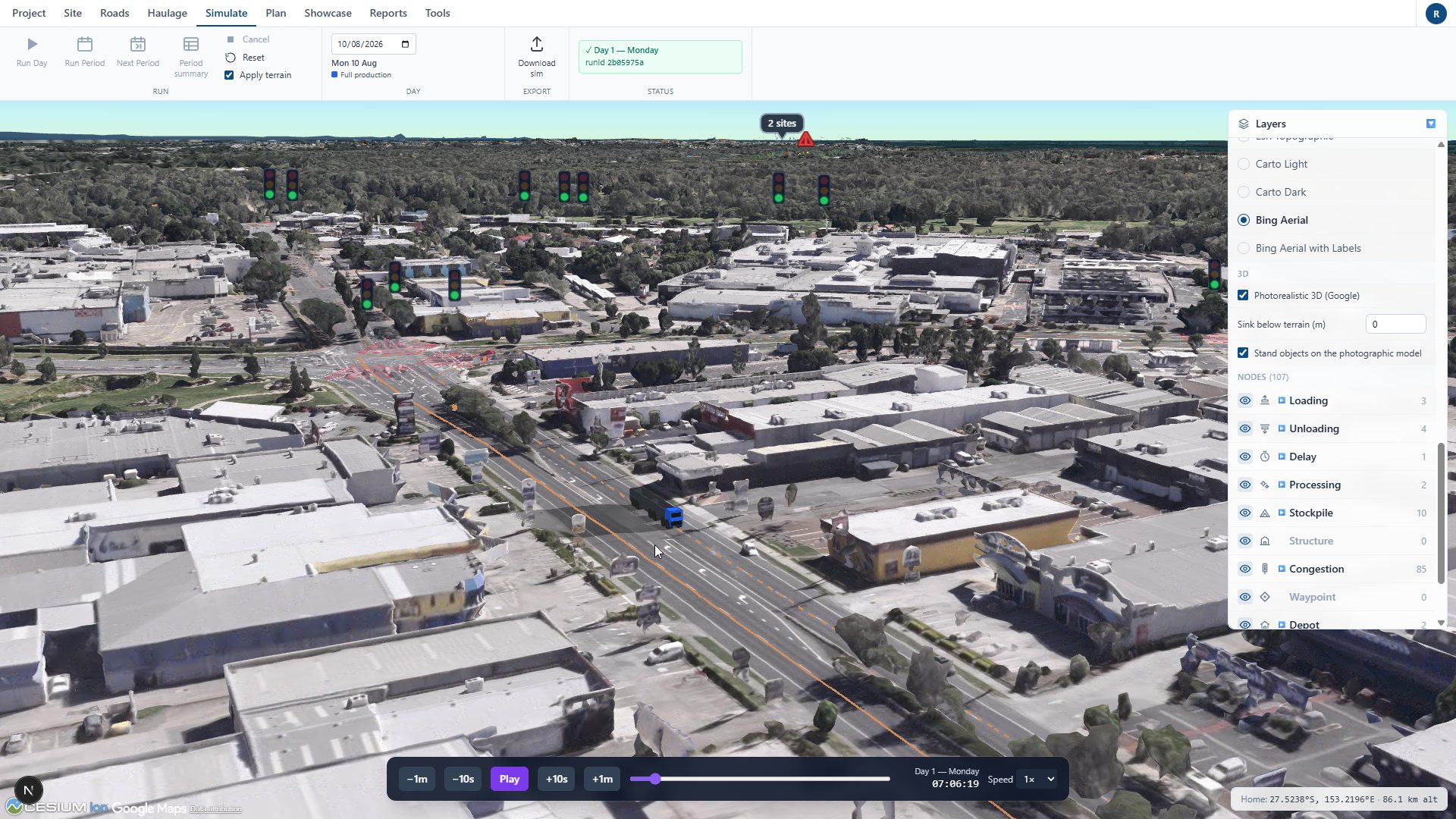
Task: Skip forward one minute with +1m
Action: (x=602, y=779)
